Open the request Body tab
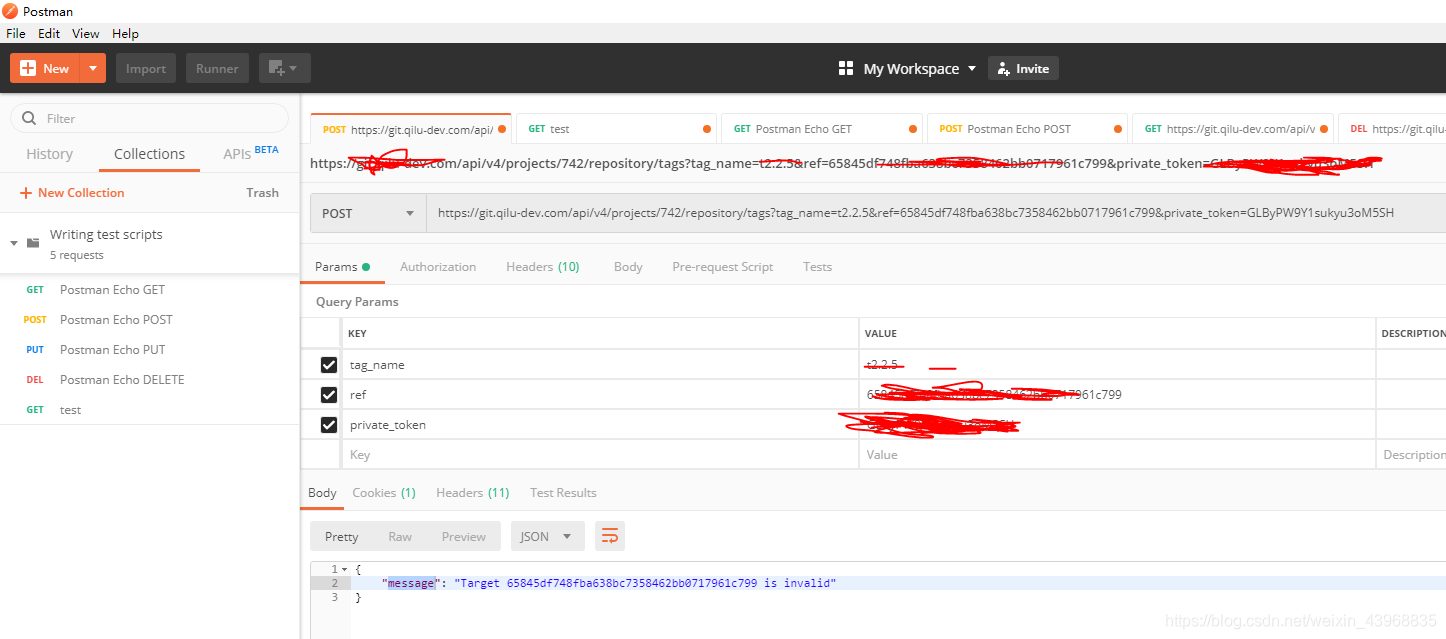Viewport: 1446px width, 639px height. click(x=628, y=267)
